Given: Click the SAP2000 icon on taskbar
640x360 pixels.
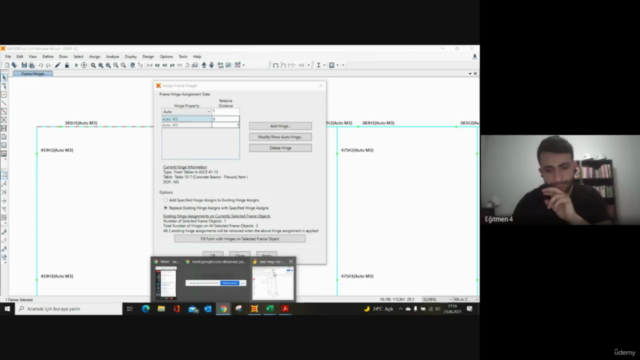Looking at the screenshot, I should click(254, 309).
